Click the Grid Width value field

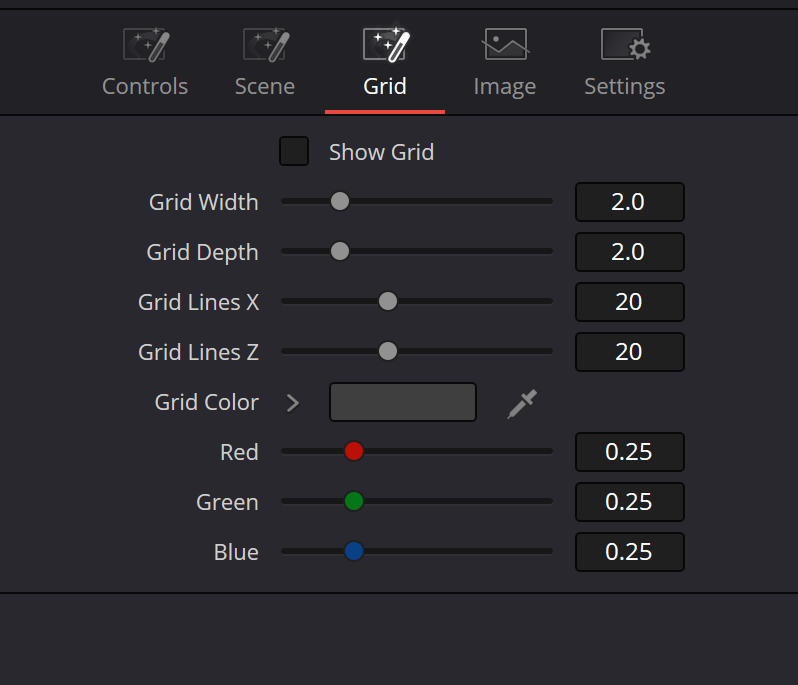point(630,202)
